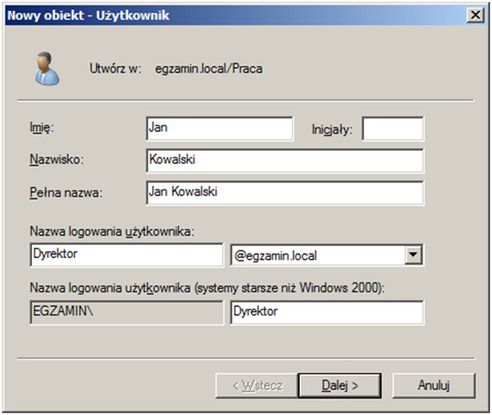Screen dimensions: 492x415
Task: Focus the Imię field containing Jan
Action: coord(219,129)
